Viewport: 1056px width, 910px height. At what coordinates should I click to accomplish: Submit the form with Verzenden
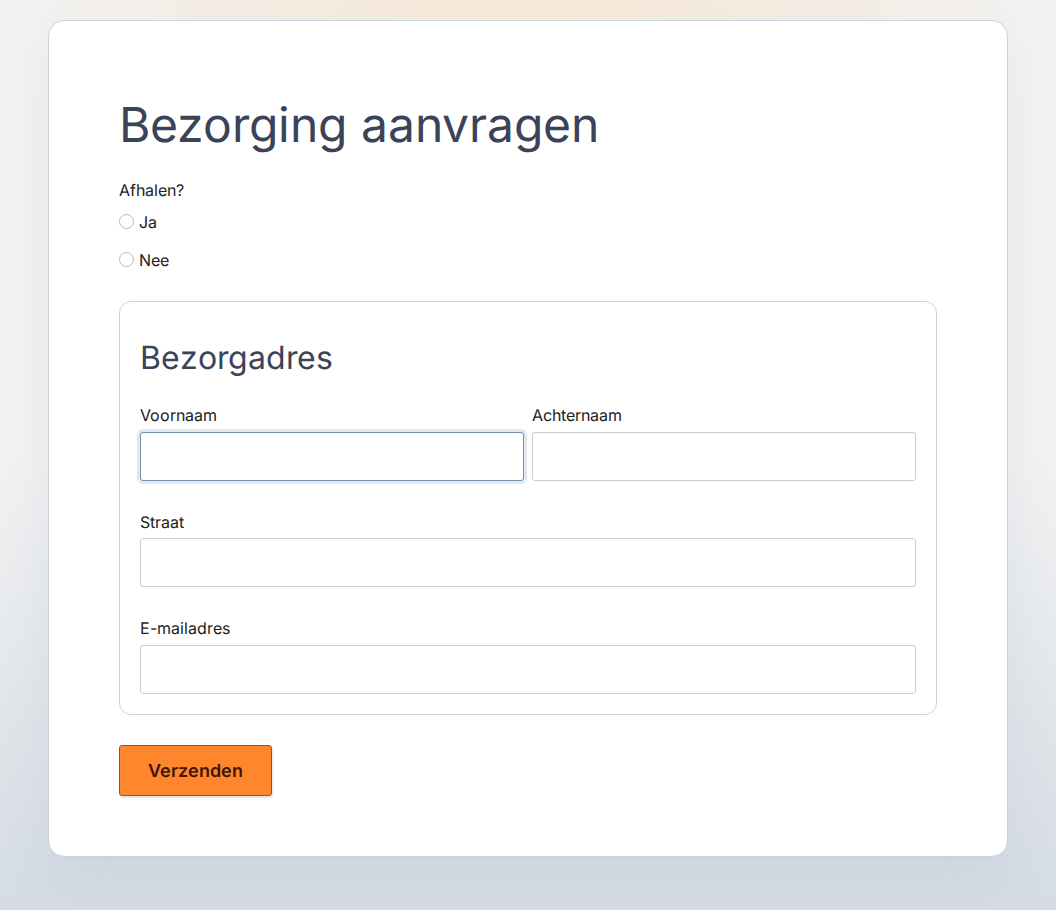[x=195, y=771]
